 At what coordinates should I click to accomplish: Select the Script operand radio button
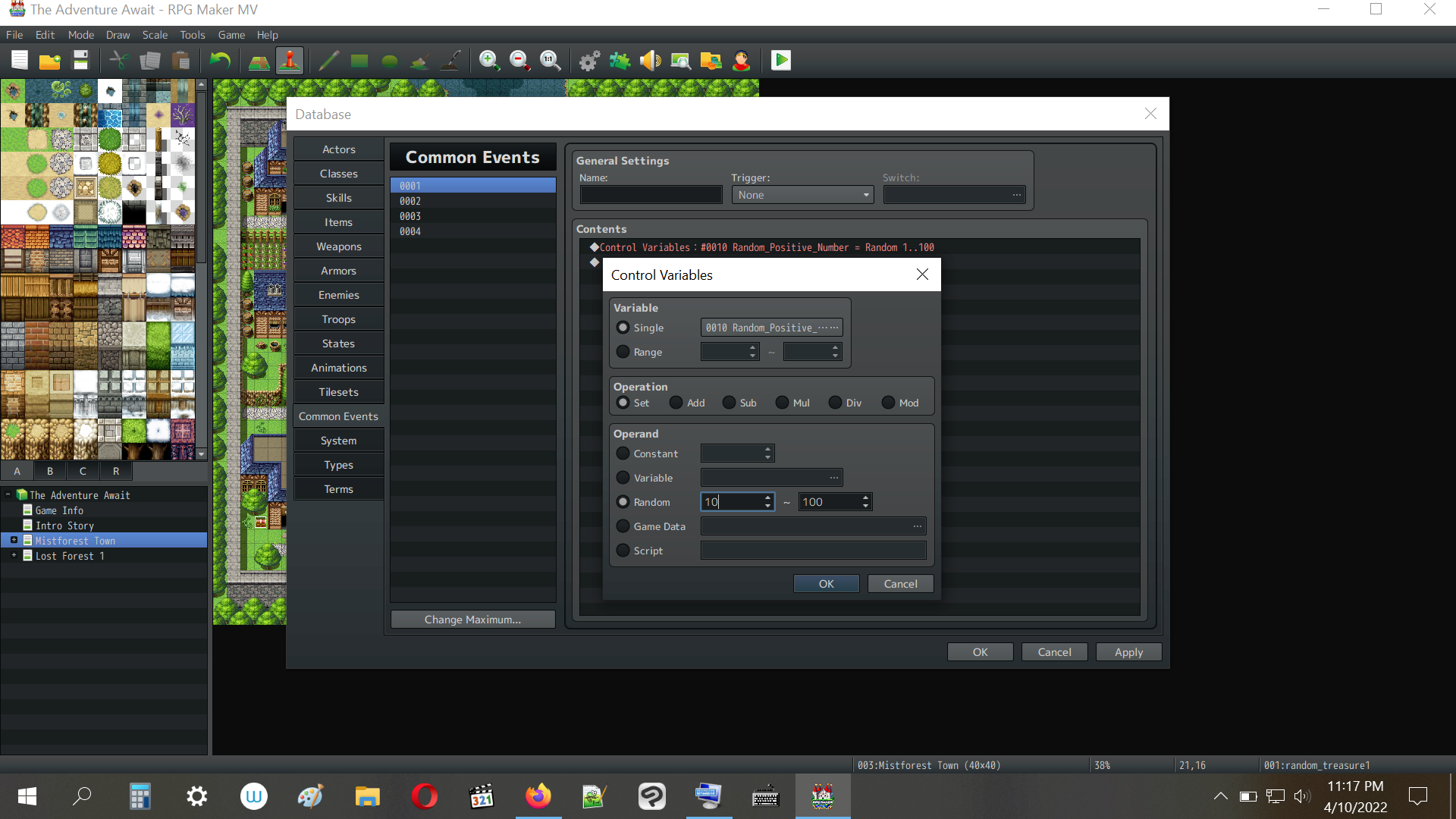click(x=623, y=551)
